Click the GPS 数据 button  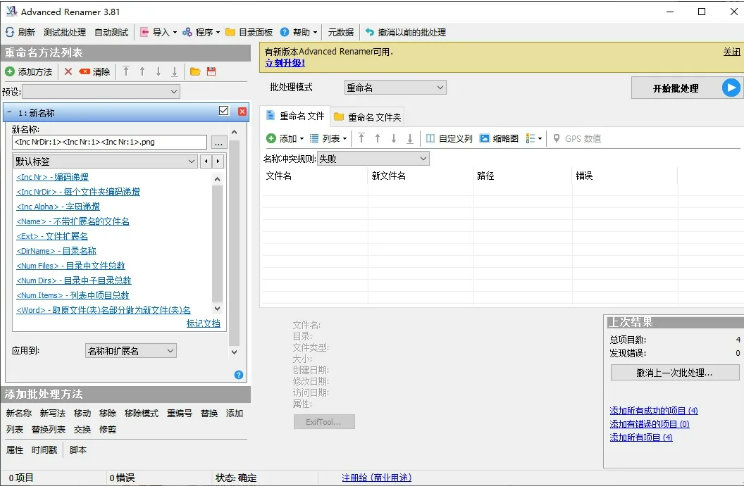coord(577,139)
